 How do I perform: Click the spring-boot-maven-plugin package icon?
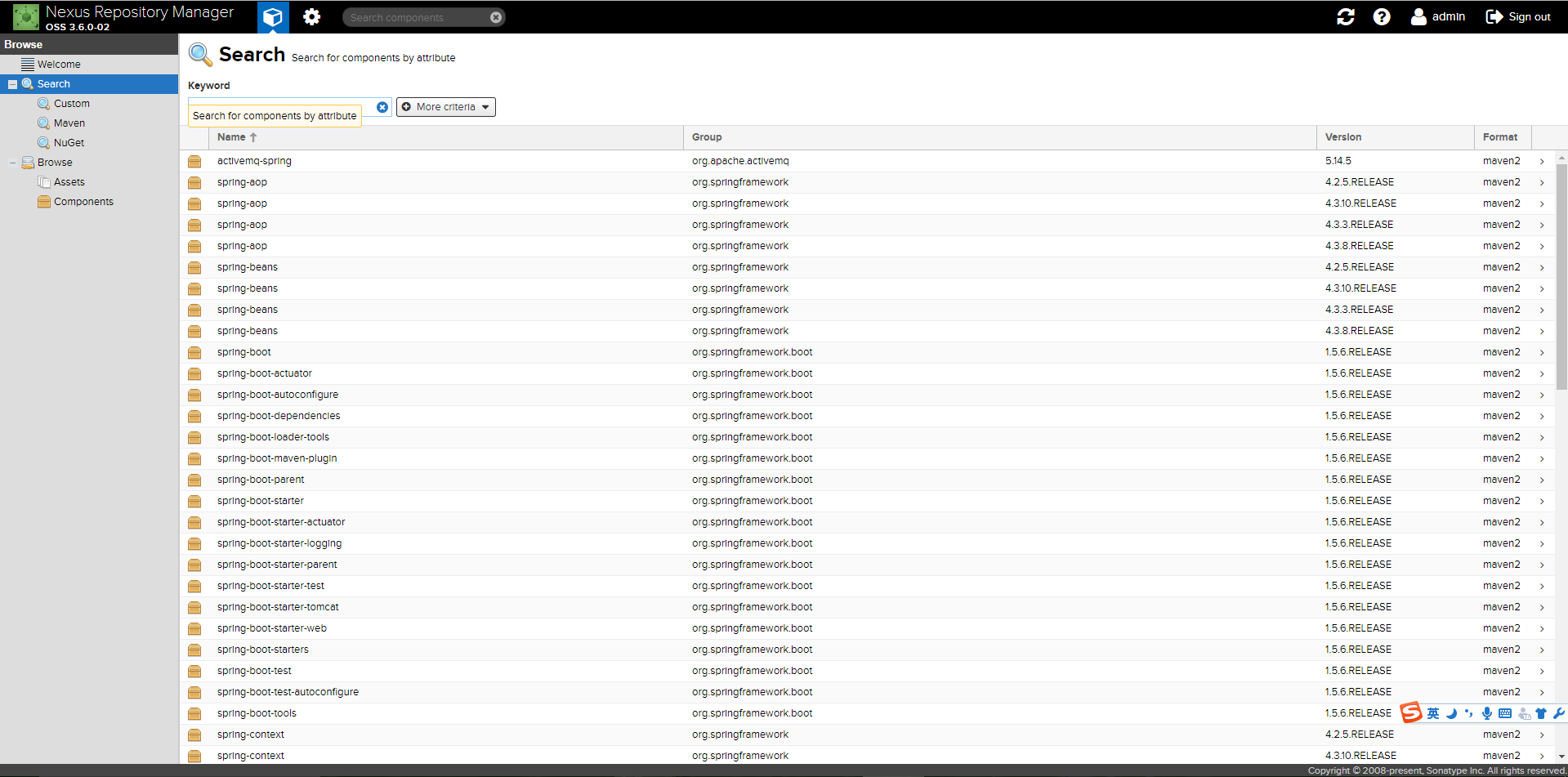194,459
